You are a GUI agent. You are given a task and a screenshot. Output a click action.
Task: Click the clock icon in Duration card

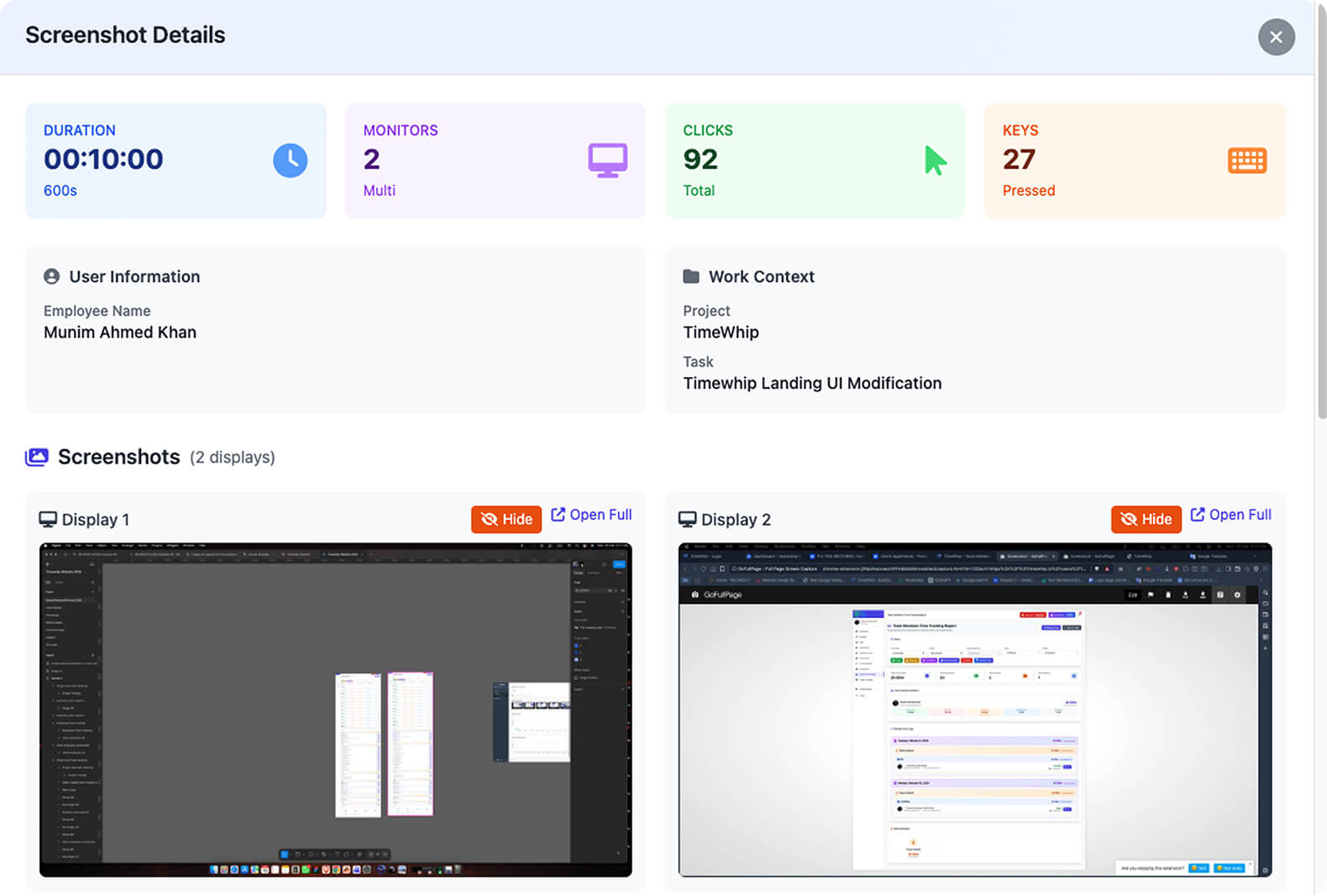click(x=290, y=160)
